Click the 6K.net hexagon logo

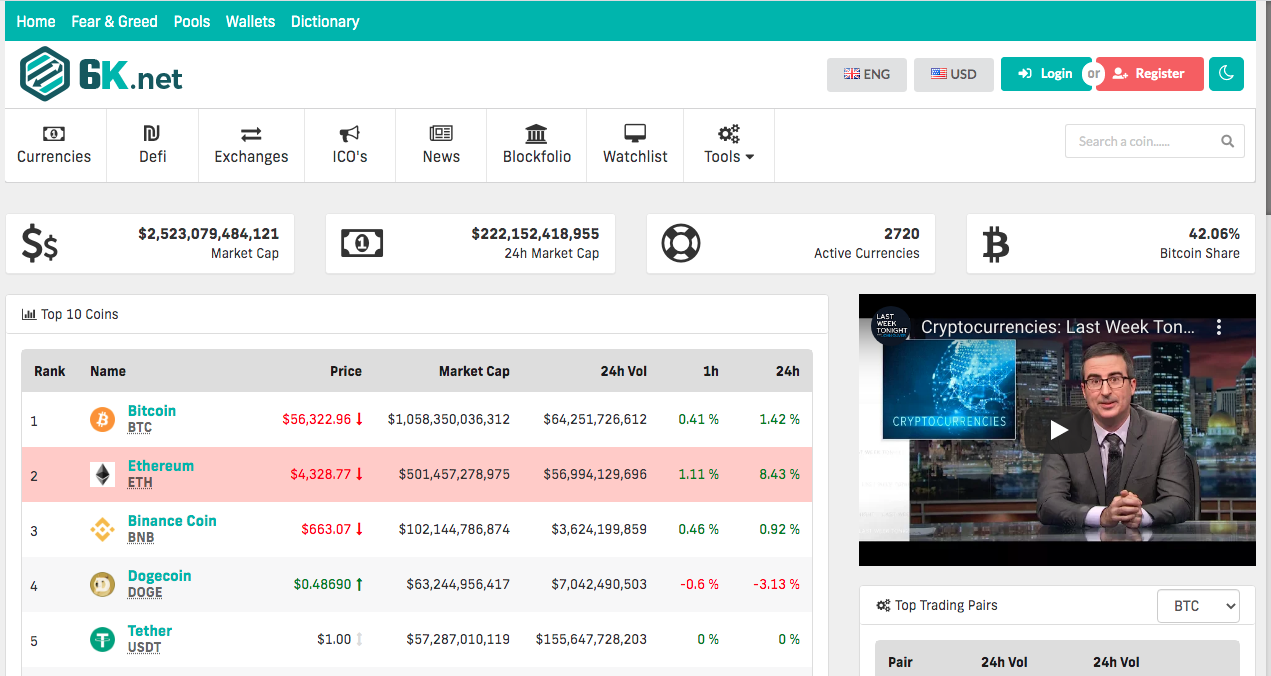tap(45, 75)
